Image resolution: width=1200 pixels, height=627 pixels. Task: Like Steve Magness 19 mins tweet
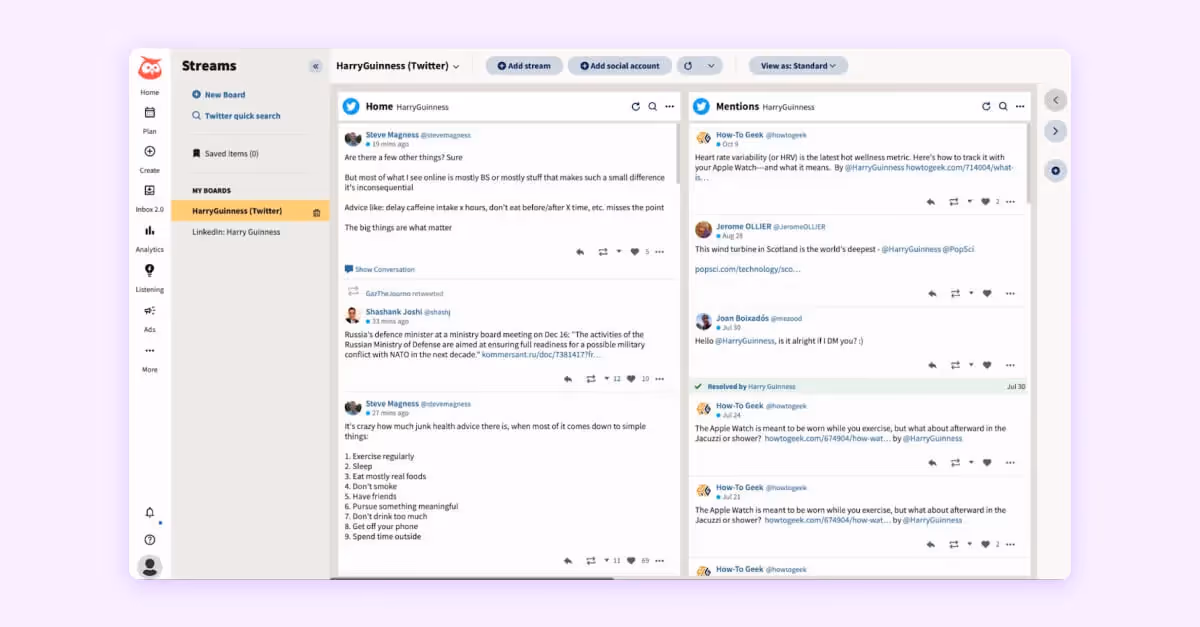coord(633,252)
